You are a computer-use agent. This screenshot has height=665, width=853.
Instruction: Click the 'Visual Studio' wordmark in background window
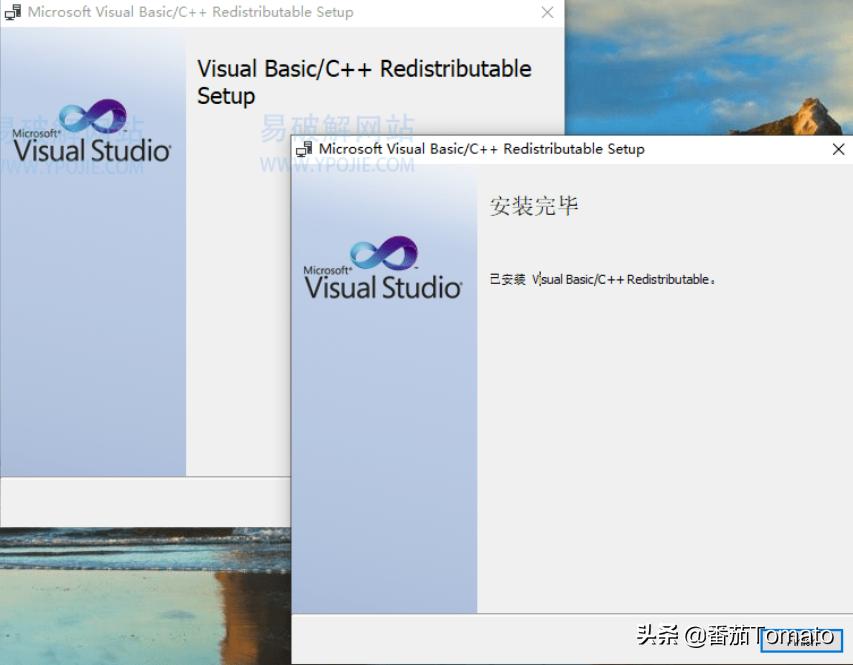[x=92, y=151]
